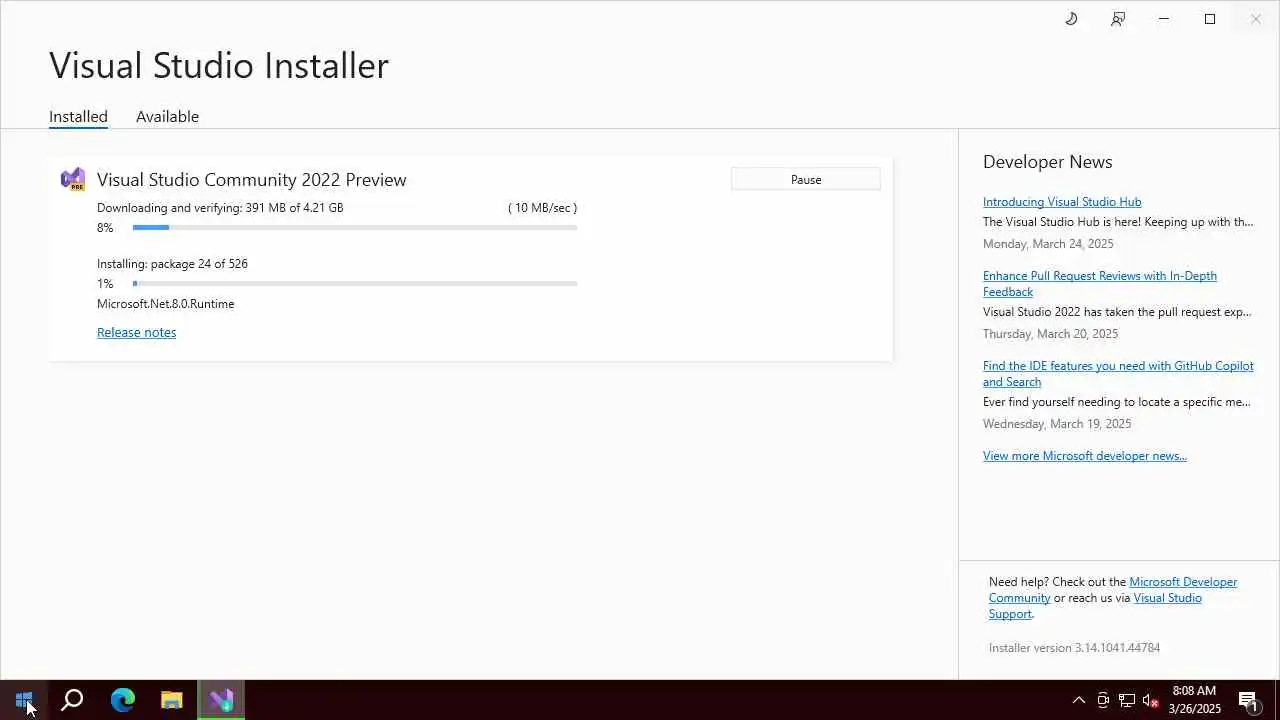Open Visual Studio Support link
1280x720 pixels.
pyautogui.click(x=1095, y=605)
